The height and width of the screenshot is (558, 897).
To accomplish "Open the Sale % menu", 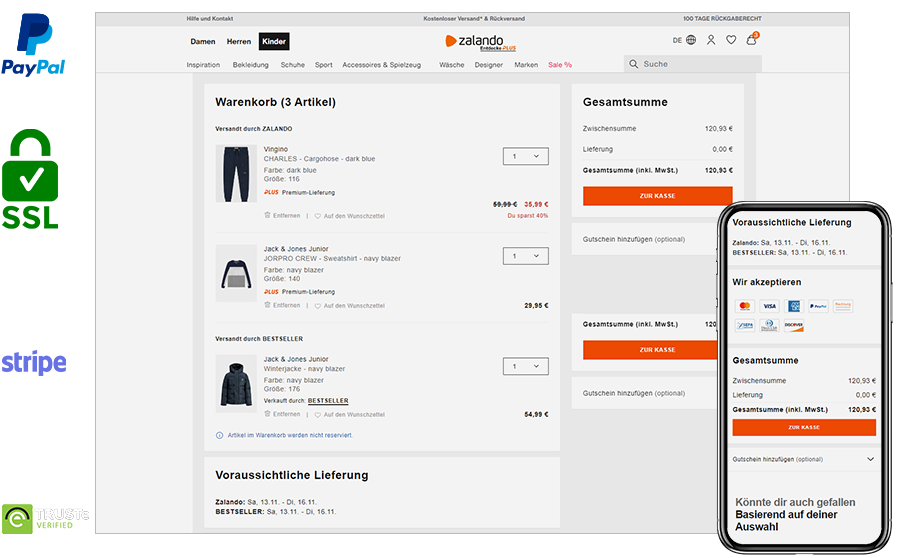I will coord(560,65).
